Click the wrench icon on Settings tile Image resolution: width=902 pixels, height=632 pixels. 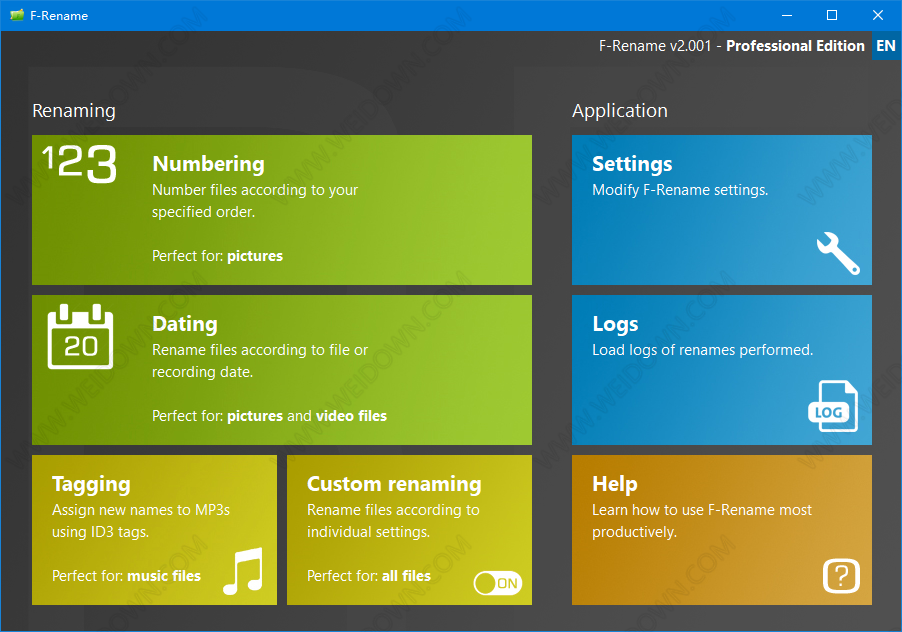[x=838, y=253]
